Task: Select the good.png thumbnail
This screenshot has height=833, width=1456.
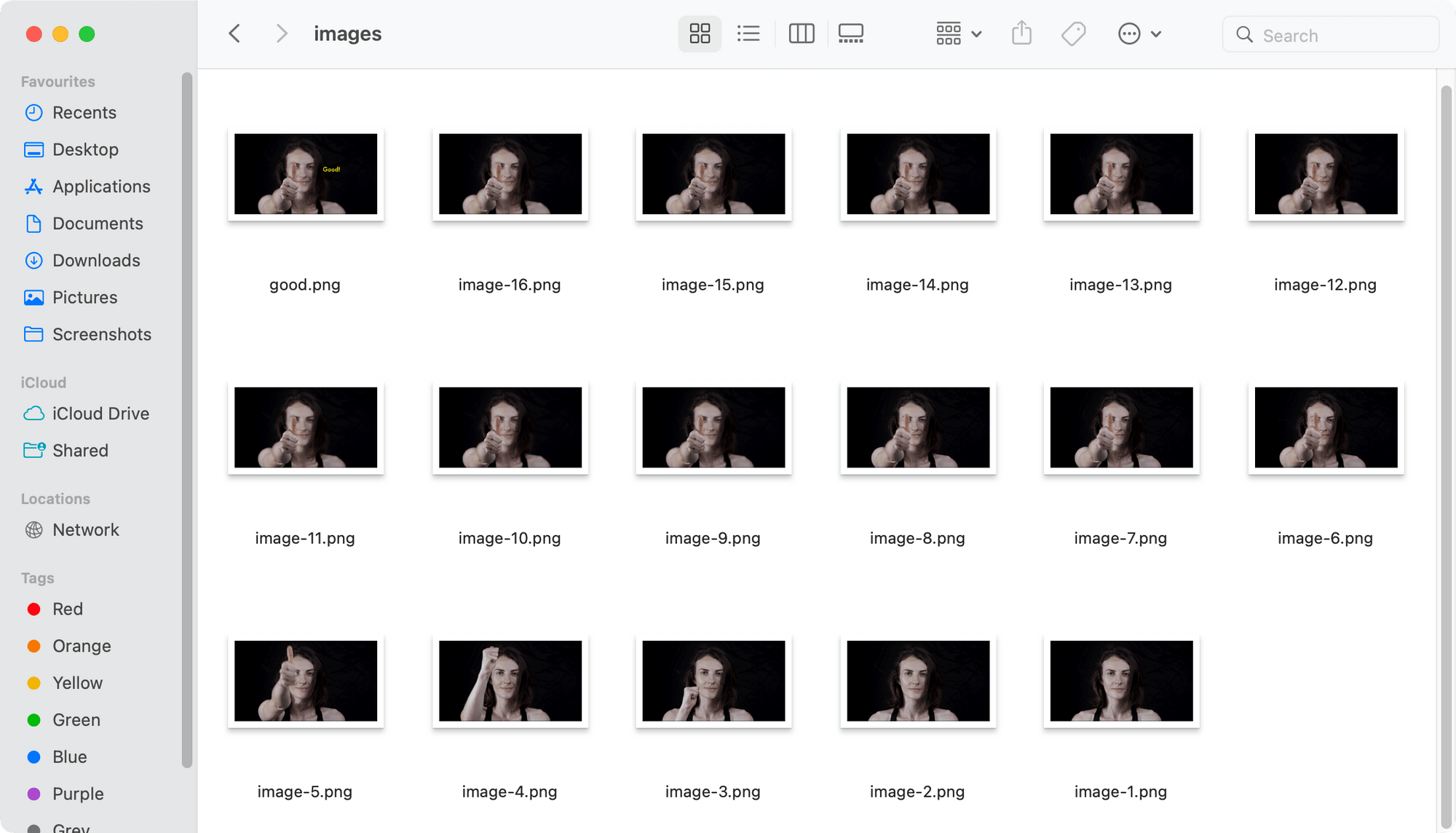Action: pos(304,174)
